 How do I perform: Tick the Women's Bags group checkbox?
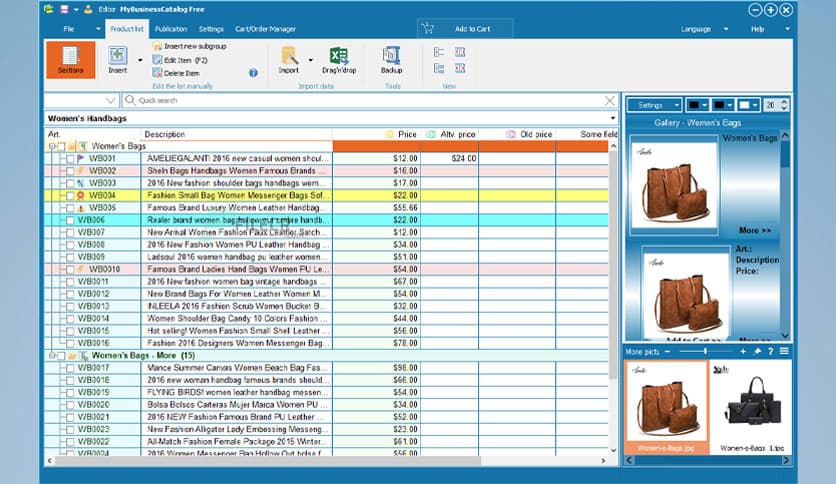click(61, 146)
